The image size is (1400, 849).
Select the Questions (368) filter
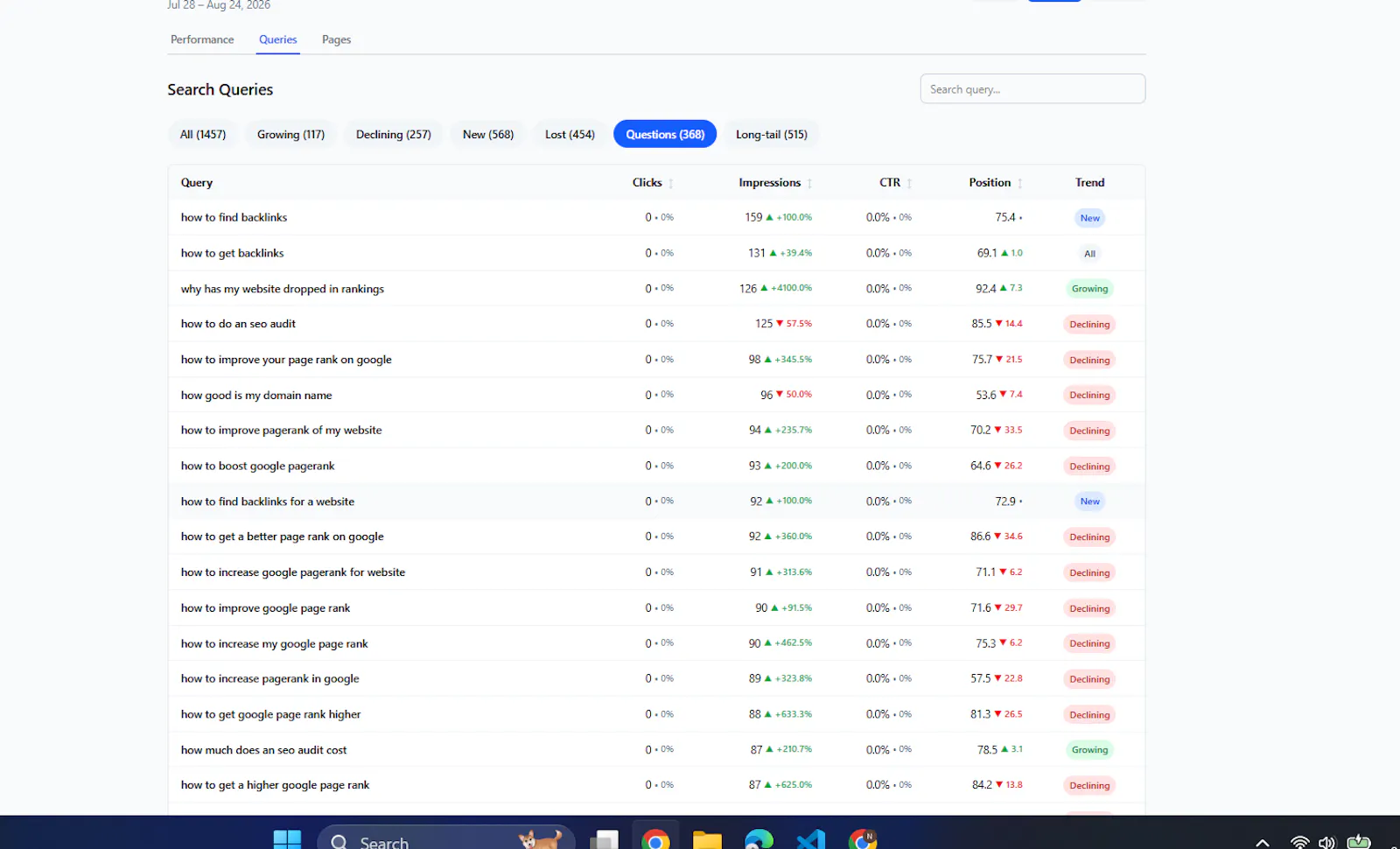tap(665, 134)
